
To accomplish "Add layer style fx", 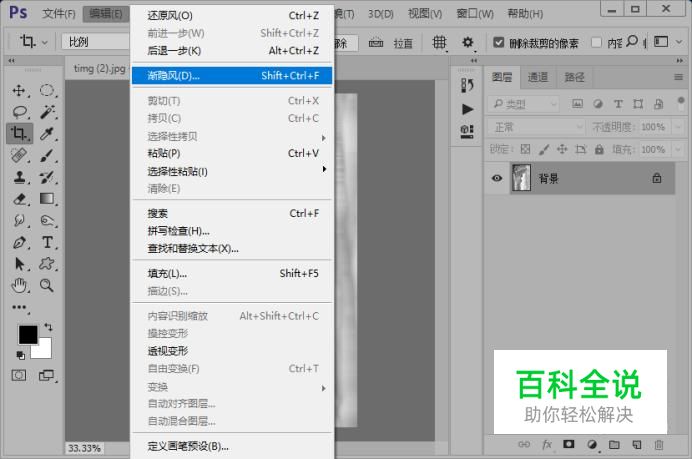I will click(547, 444).
